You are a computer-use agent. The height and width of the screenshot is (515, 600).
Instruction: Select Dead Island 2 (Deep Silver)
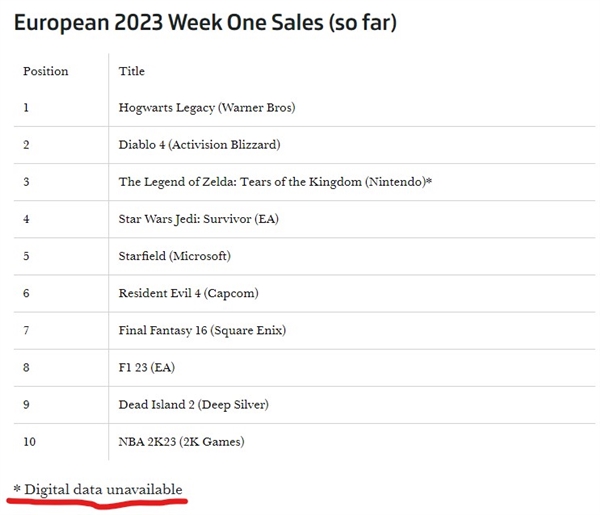(193, 404)
